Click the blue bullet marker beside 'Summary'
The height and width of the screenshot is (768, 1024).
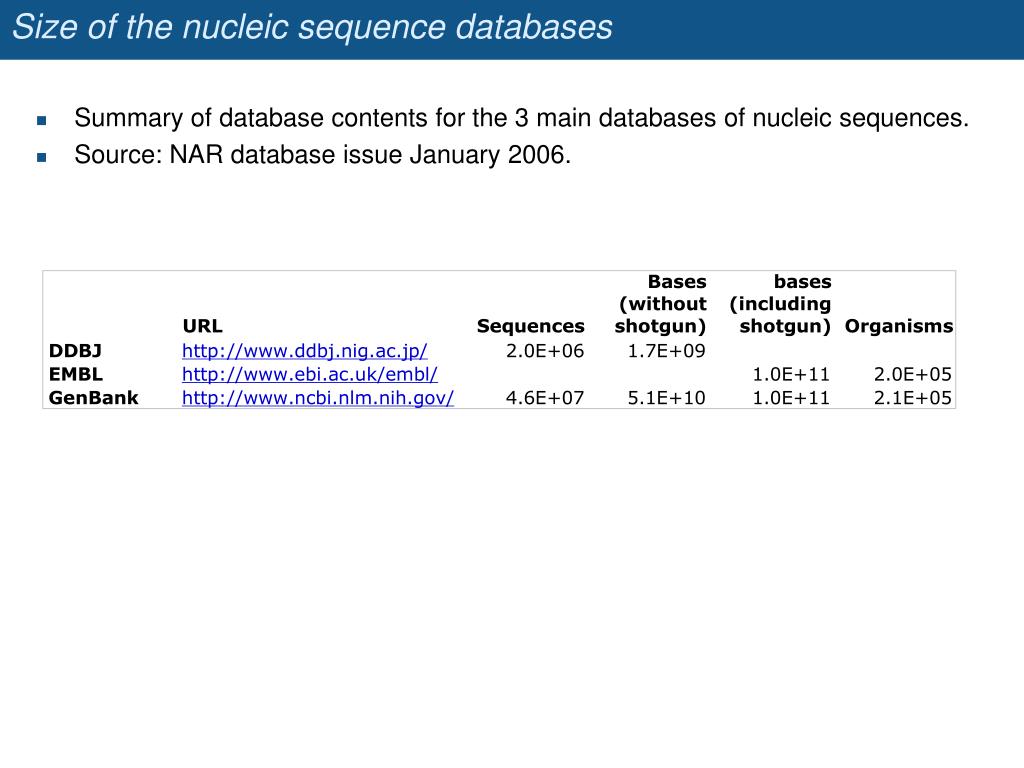point(42,120)
